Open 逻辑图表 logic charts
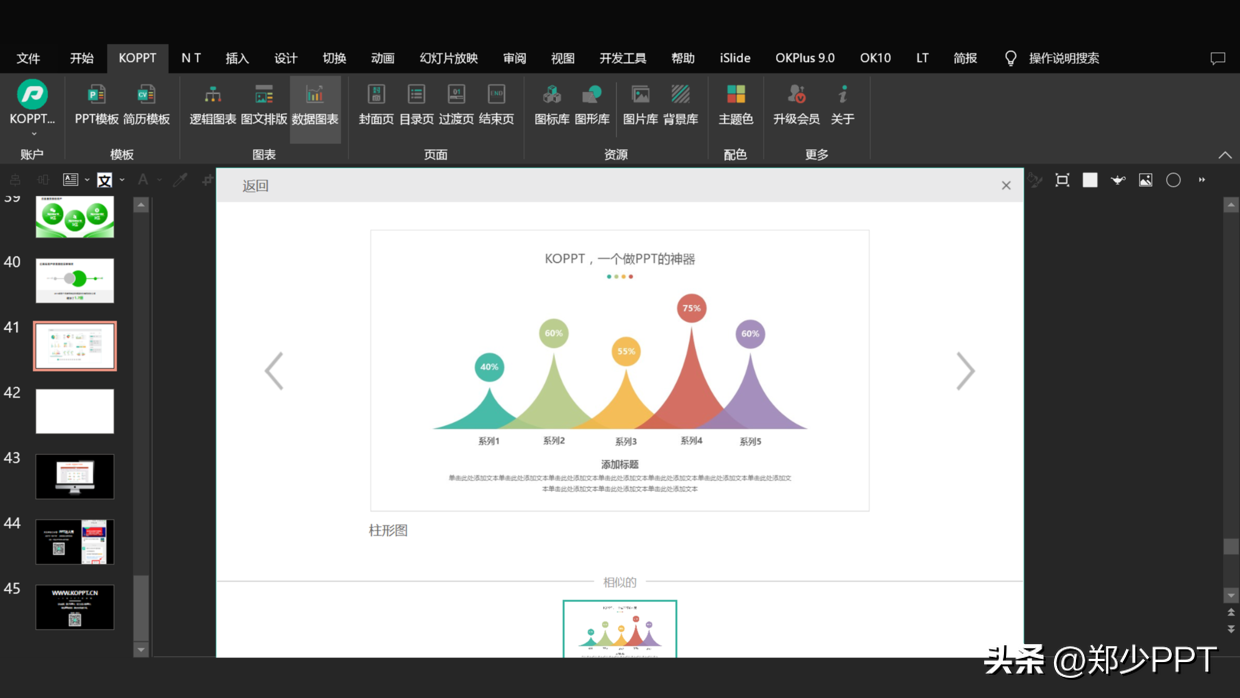 tap(213, 104)
